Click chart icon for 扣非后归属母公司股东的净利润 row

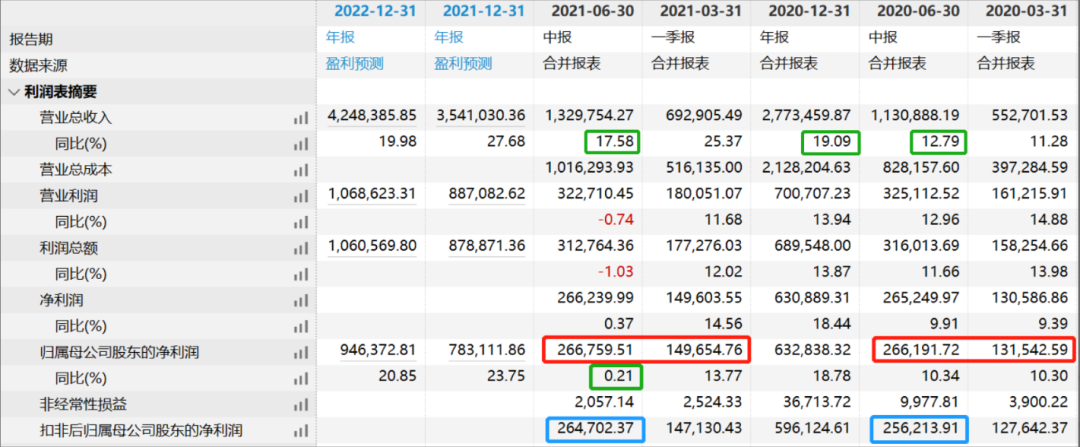point(300,431)
